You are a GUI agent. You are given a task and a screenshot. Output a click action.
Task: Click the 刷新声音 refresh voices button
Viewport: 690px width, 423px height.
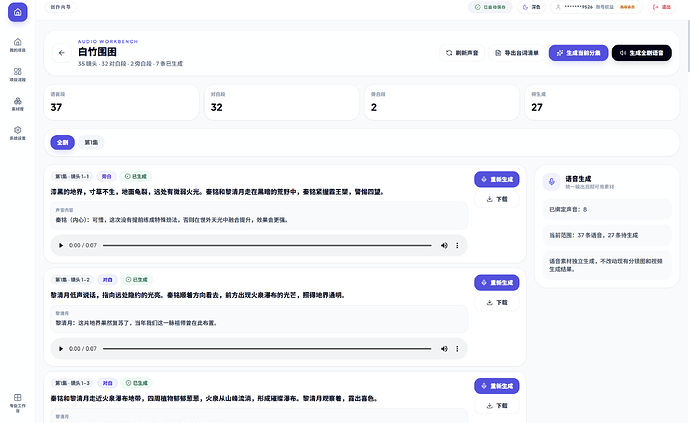tap(462, 53)
